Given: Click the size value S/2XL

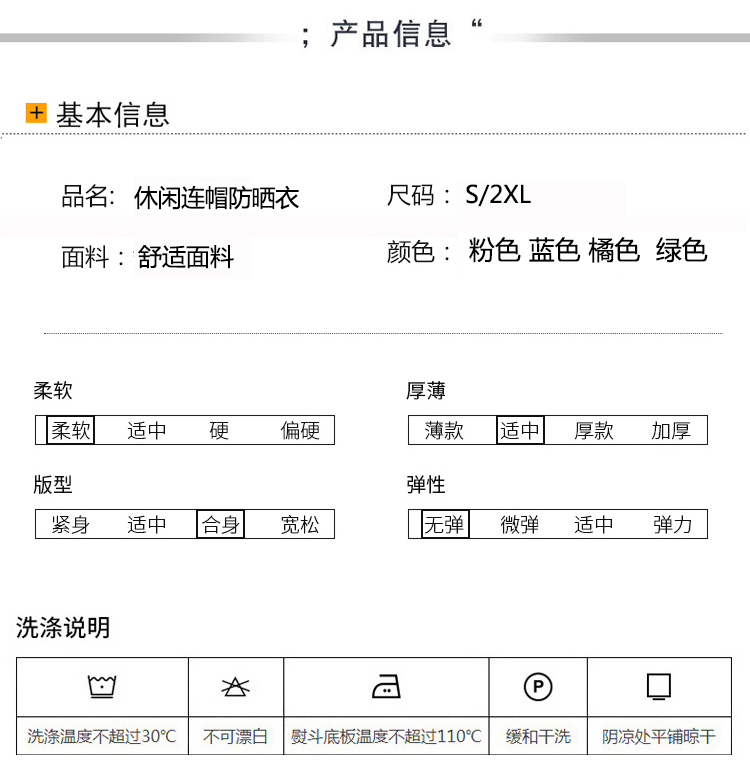Looking at the screenshot, I should [x=498, y=195].
